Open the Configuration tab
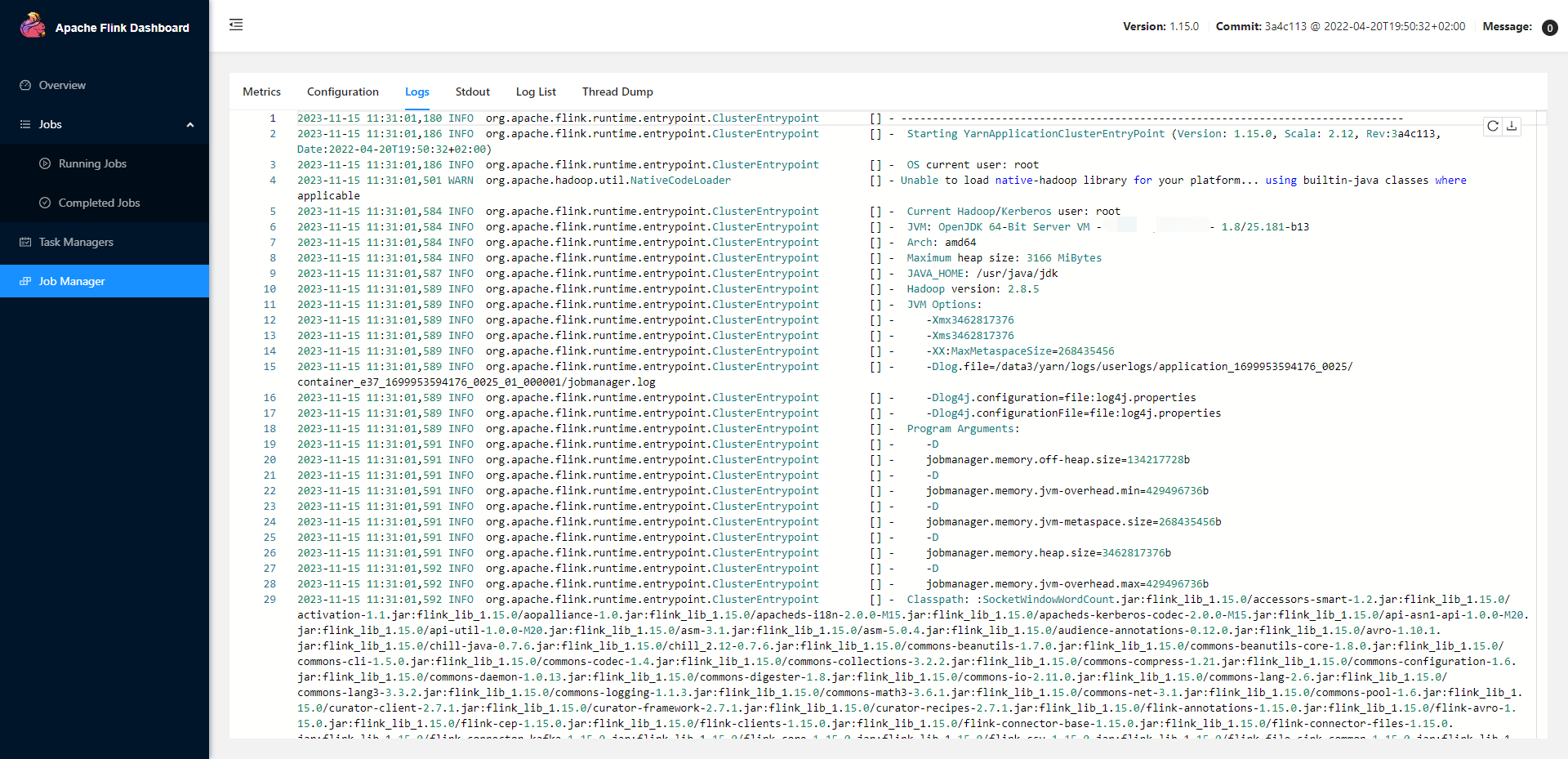 (x=343, y=92)
